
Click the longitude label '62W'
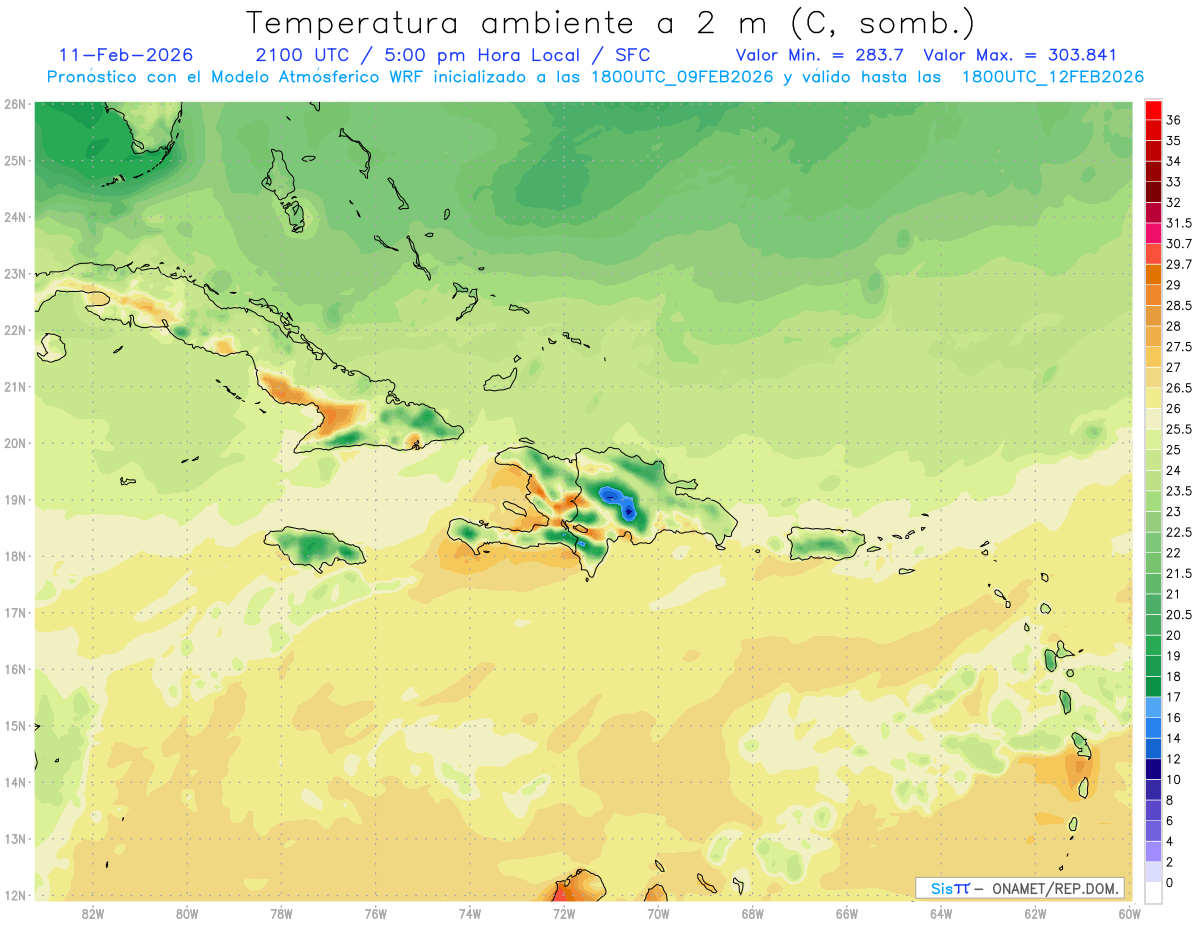pyautogui.click(x=1035, y=913)
